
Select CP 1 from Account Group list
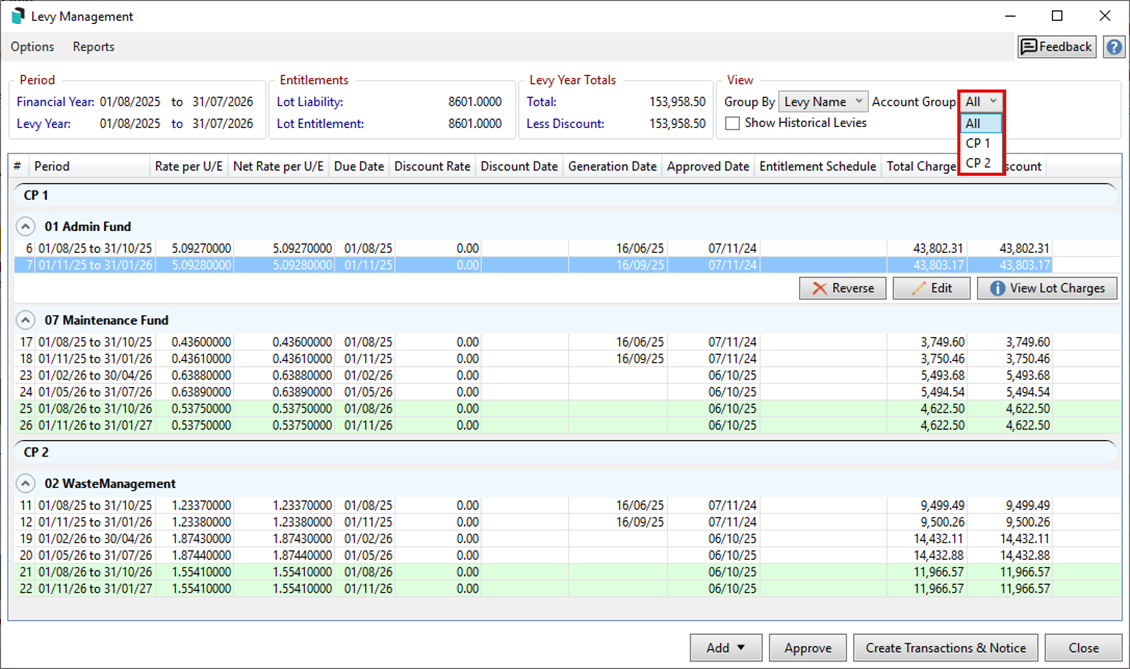[x=979, y=143]
